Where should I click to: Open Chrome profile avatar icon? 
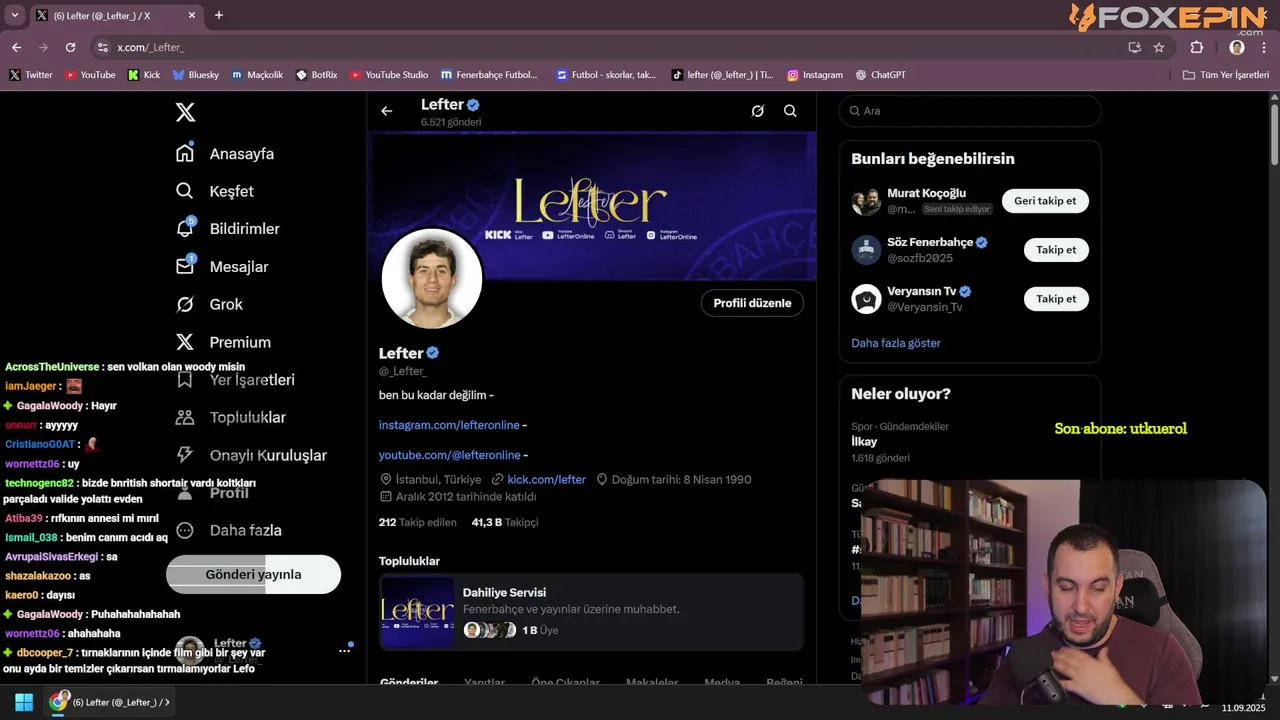point(1237,47)
